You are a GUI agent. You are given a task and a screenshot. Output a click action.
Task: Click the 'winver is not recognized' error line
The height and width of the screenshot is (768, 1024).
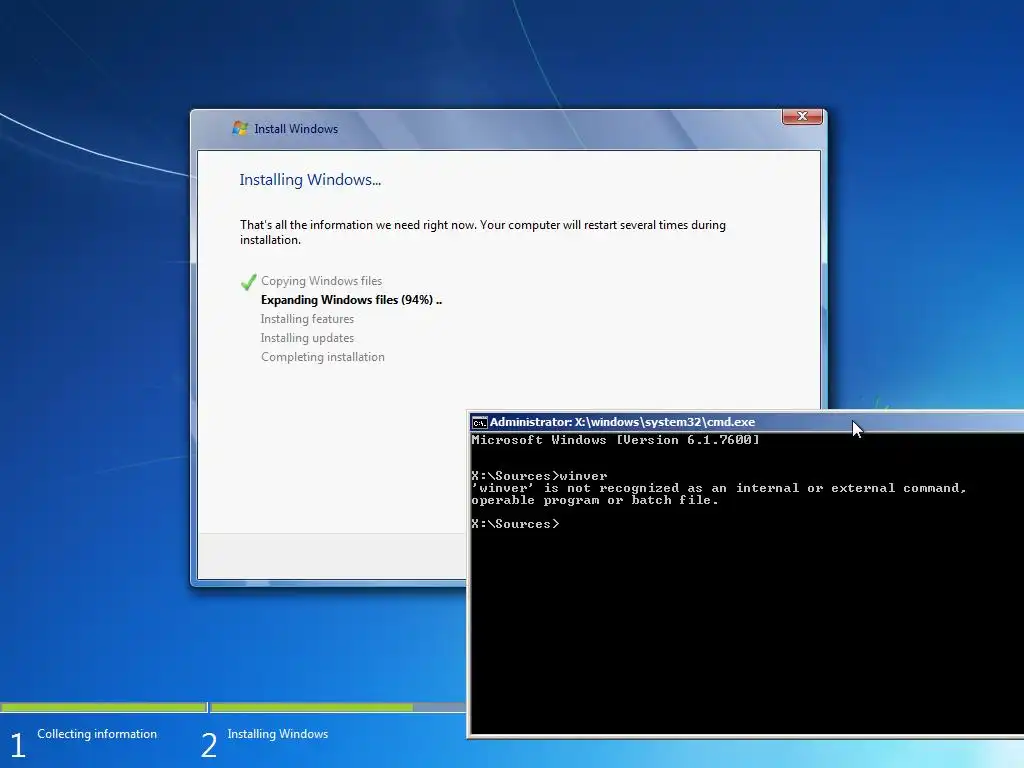pyautogui.click(x=718, y=488)
